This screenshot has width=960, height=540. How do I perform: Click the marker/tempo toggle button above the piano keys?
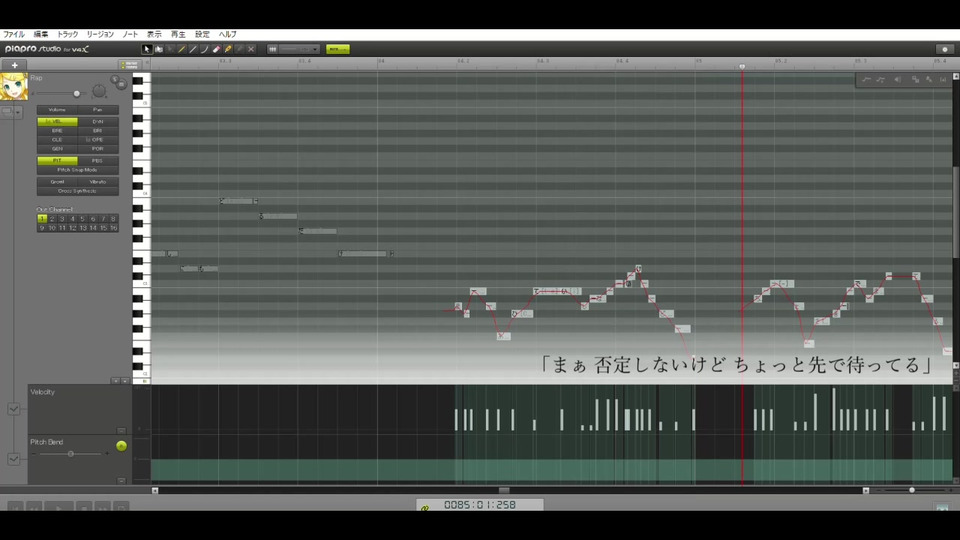tap(129, 65)
